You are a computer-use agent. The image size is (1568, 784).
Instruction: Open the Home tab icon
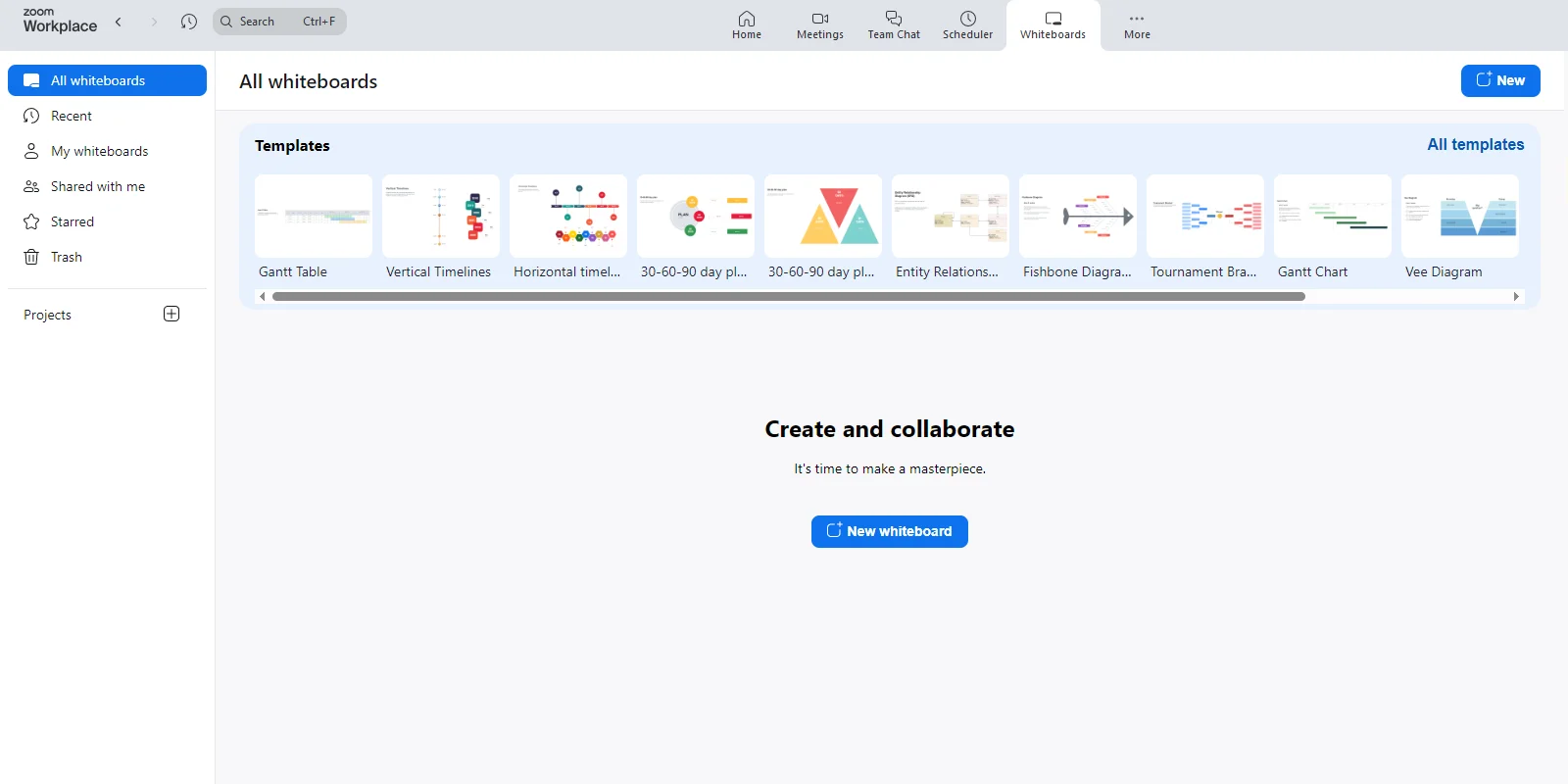pos(746,20)
